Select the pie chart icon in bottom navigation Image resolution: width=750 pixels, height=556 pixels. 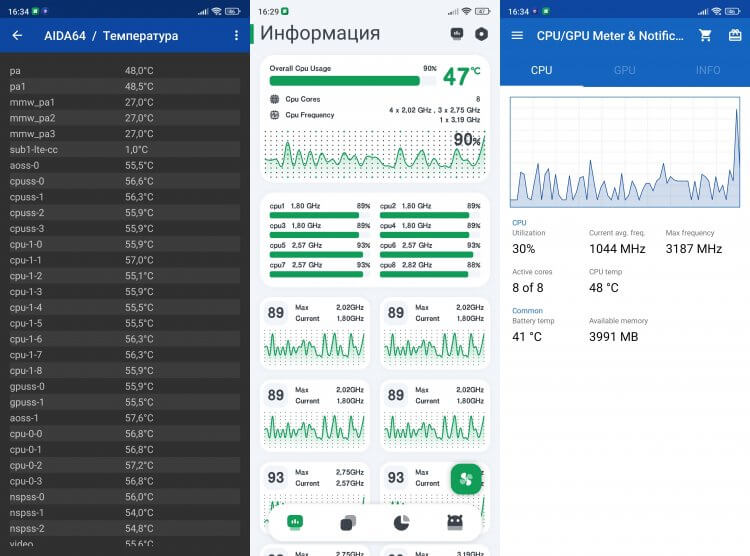401,523
